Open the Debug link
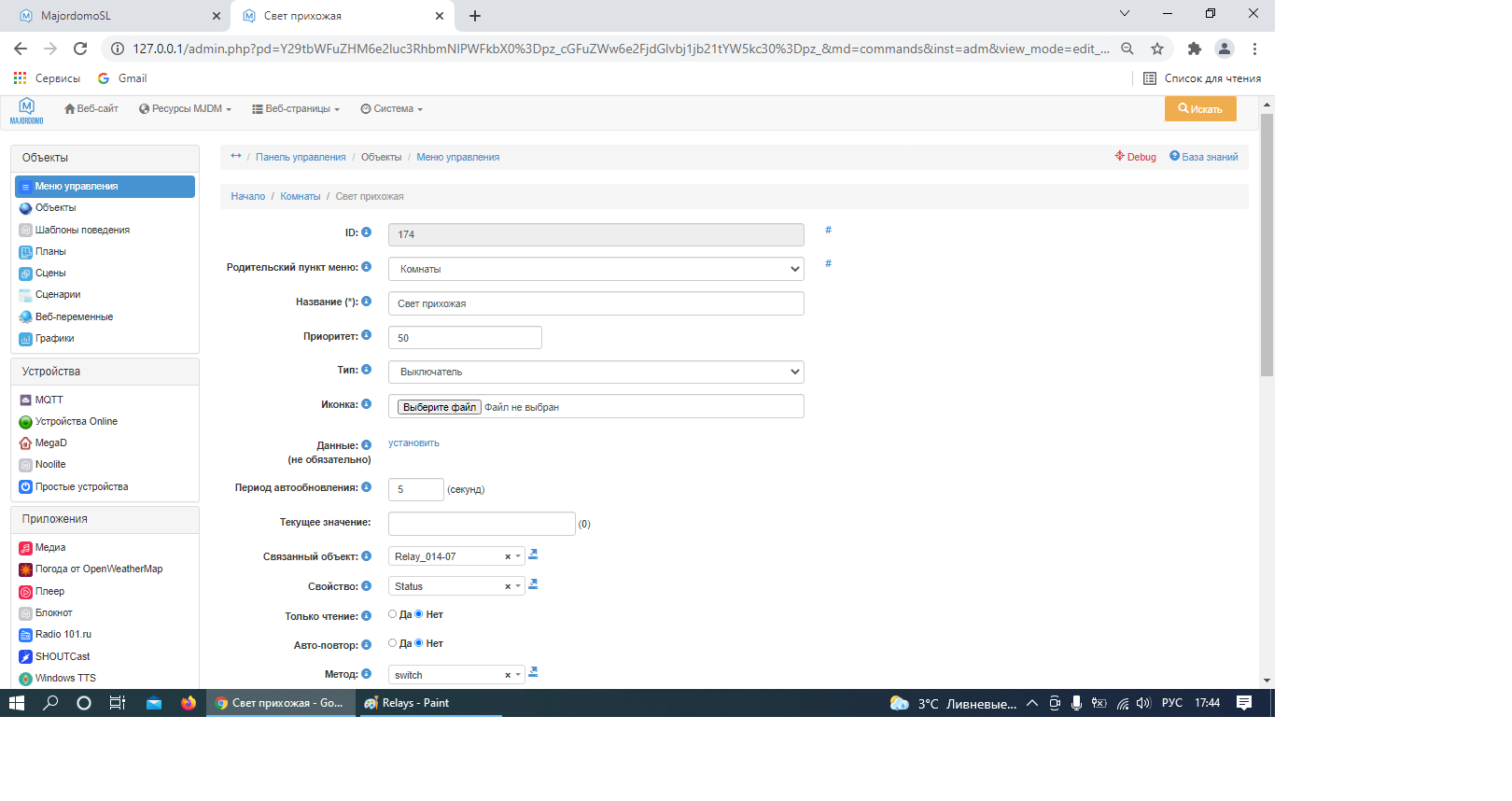This screenshot has height=801, width=1512. pos(1136,157)
